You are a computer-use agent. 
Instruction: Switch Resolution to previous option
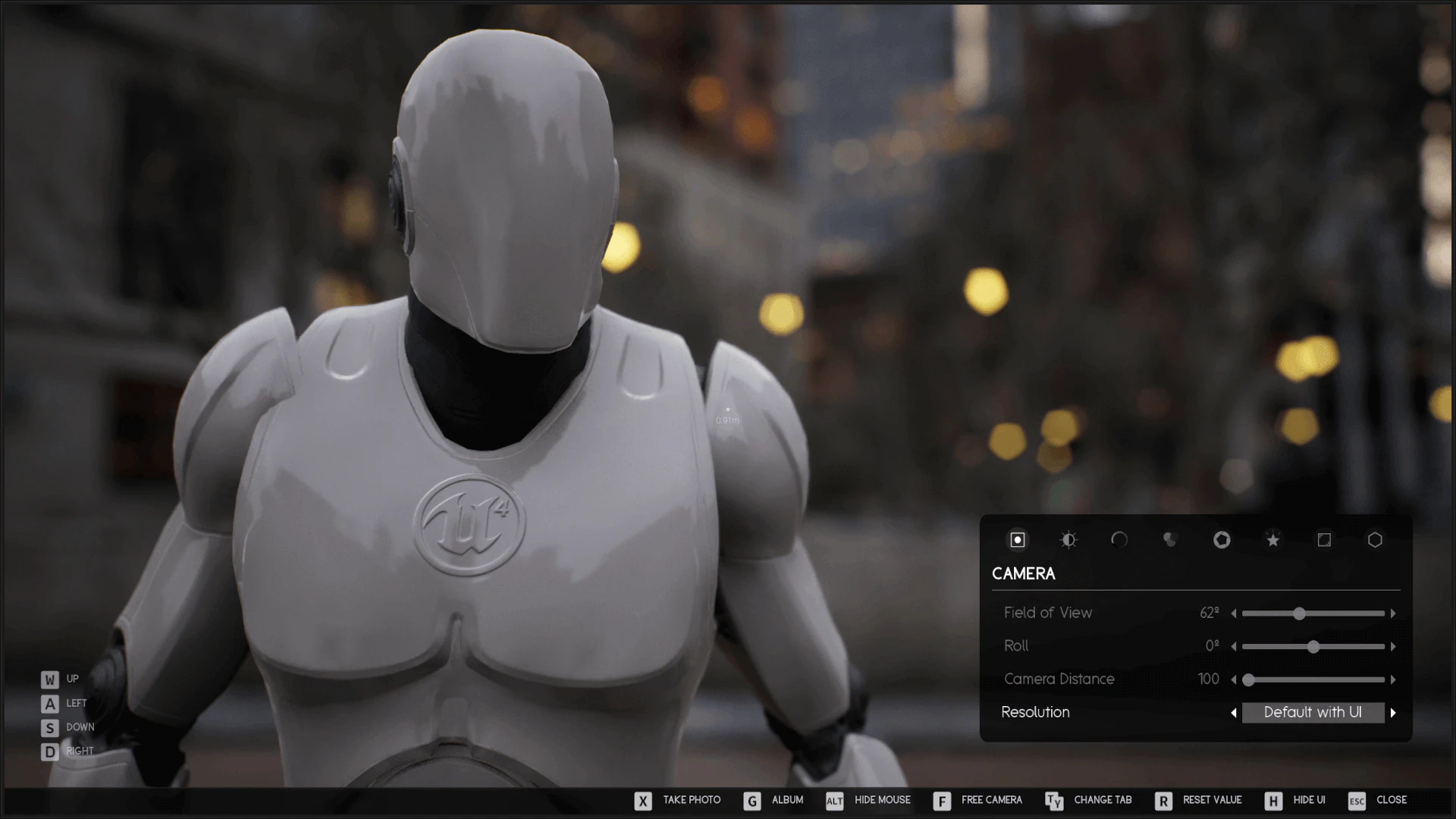[x=1234, y=713]
